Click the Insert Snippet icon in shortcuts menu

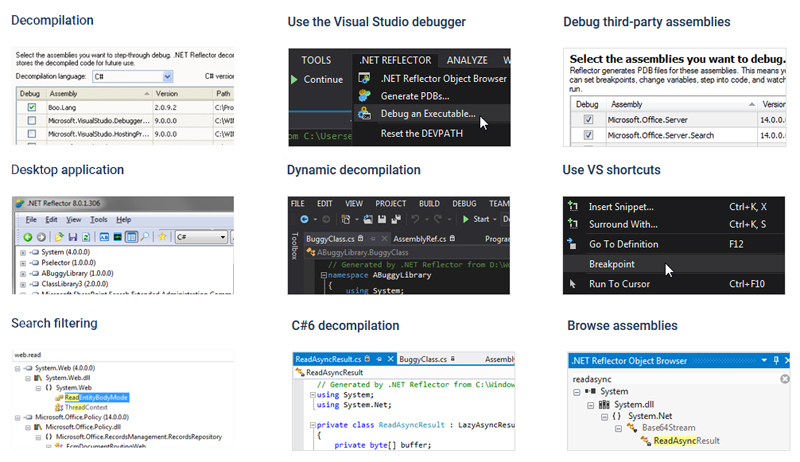click(x=573, y=207)
